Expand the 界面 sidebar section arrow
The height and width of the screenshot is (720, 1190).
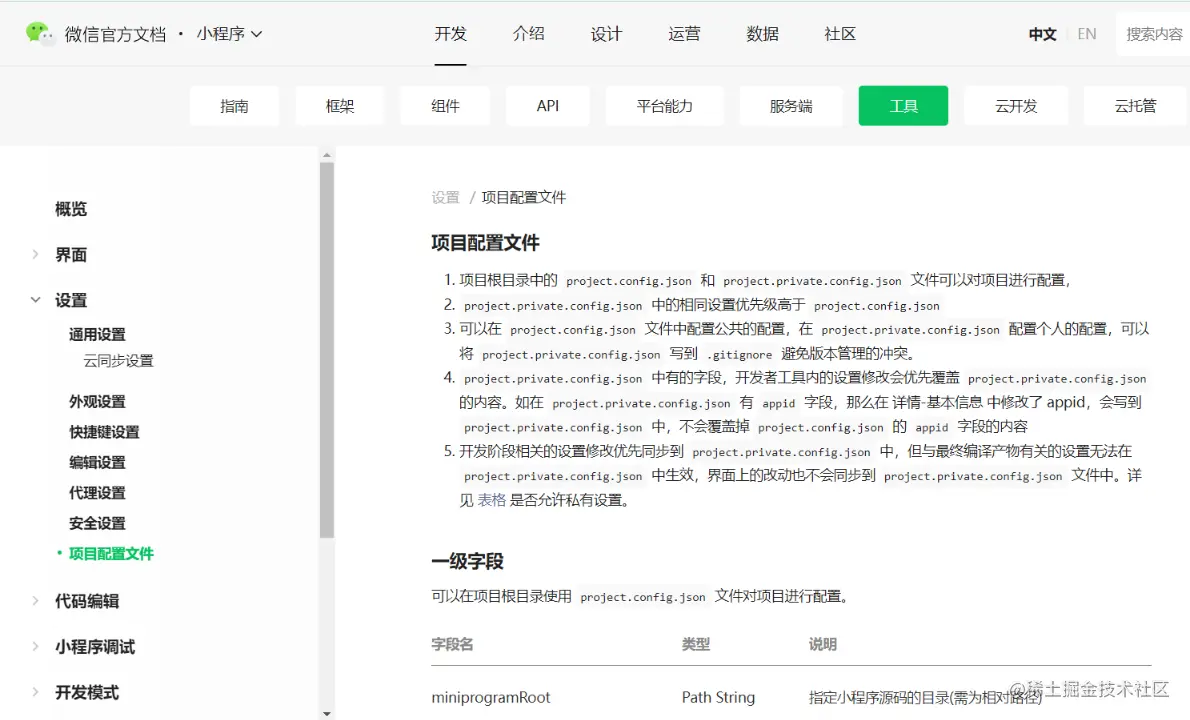click(35, 254)
